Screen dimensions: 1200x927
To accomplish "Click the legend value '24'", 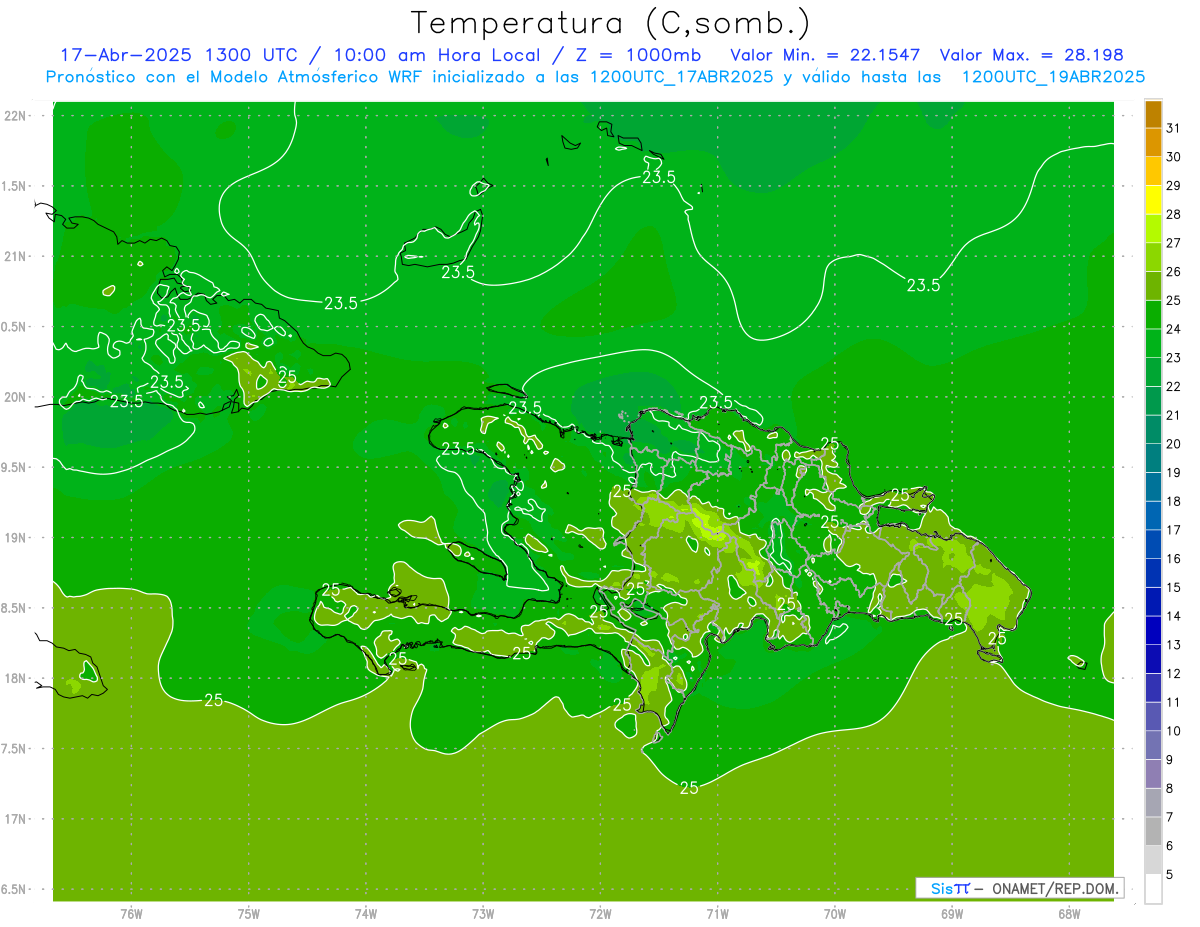I will point(1174,329).
